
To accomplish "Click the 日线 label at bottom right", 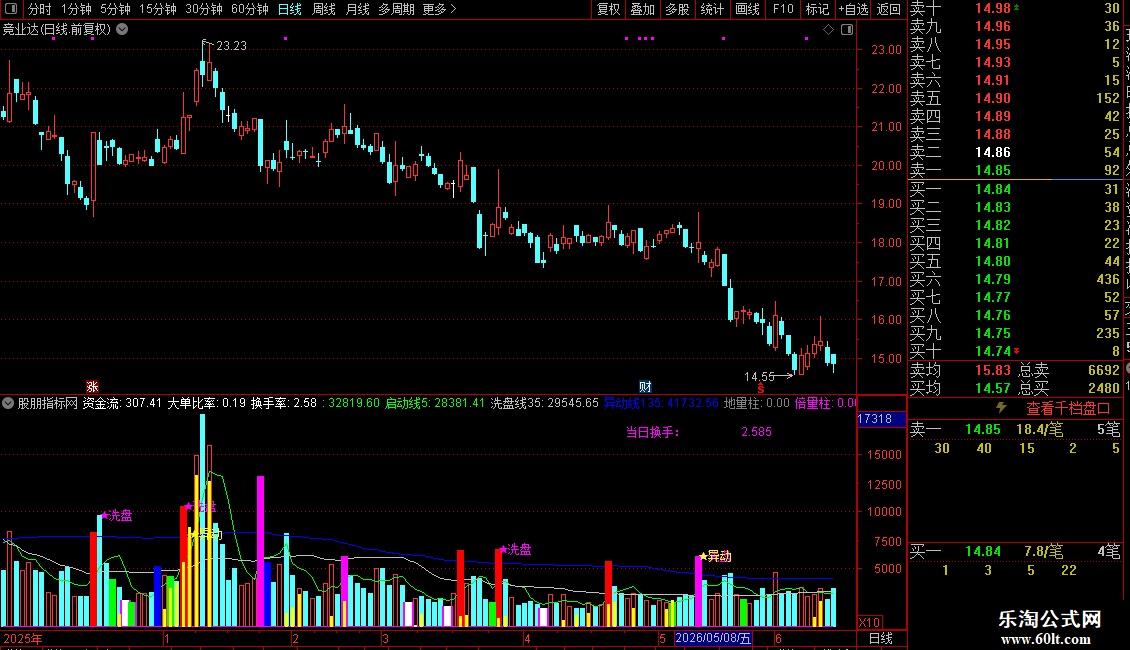I will (x=881, y=638).
